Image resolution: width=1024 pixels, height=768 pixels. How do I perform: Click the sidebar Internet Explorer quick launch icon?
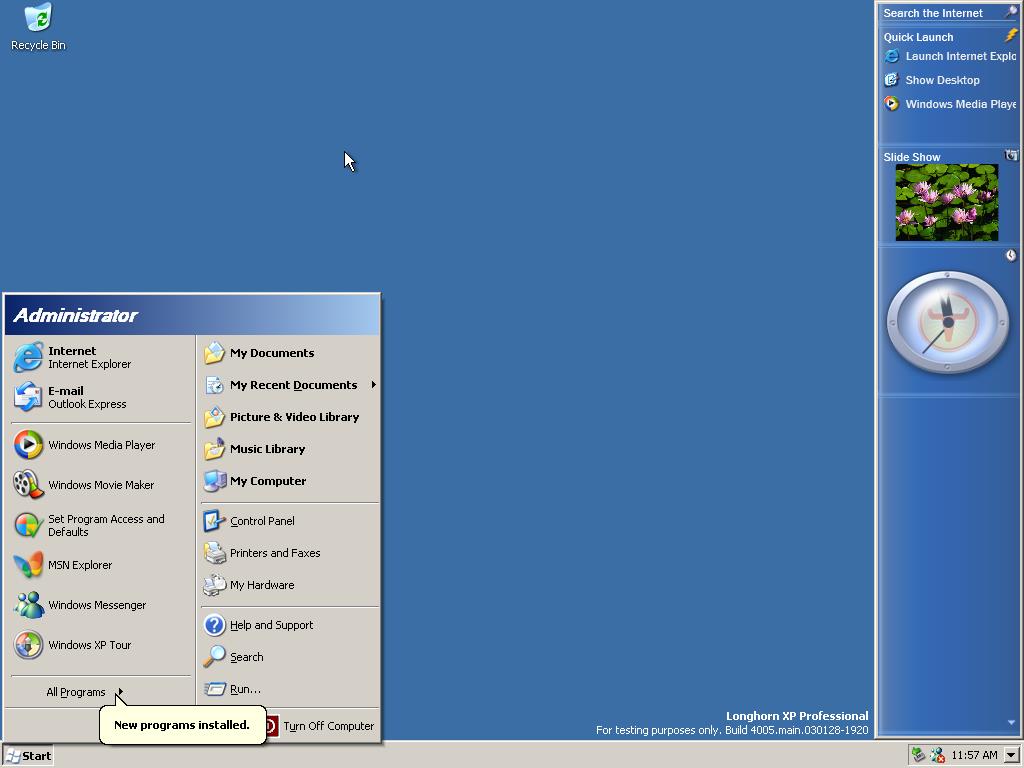tap(891, 56)
